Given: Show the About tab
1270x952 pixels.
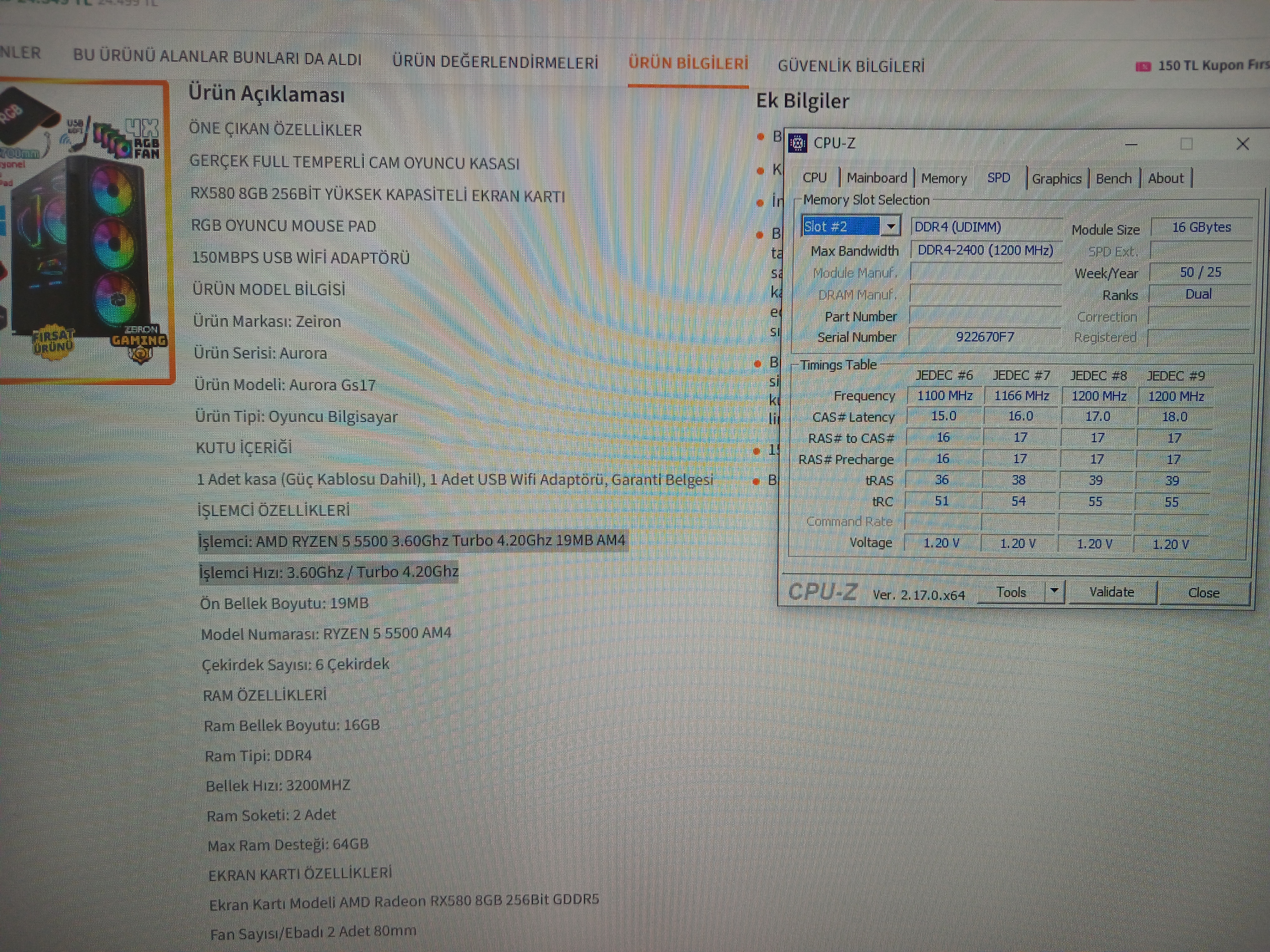Looking at the screenshot, I should (1165, 179).
